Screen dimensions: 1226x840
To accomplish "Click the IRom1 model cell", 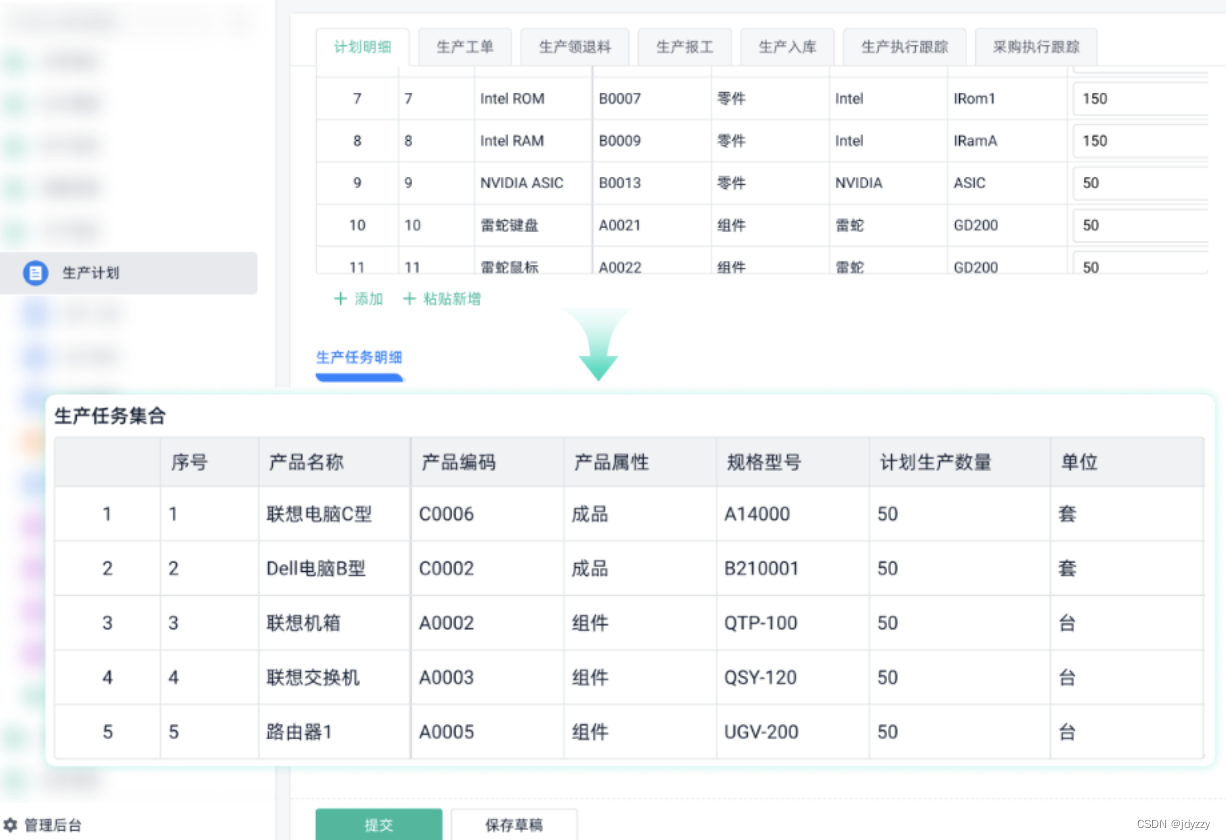I will click(x=1007, y=99).
